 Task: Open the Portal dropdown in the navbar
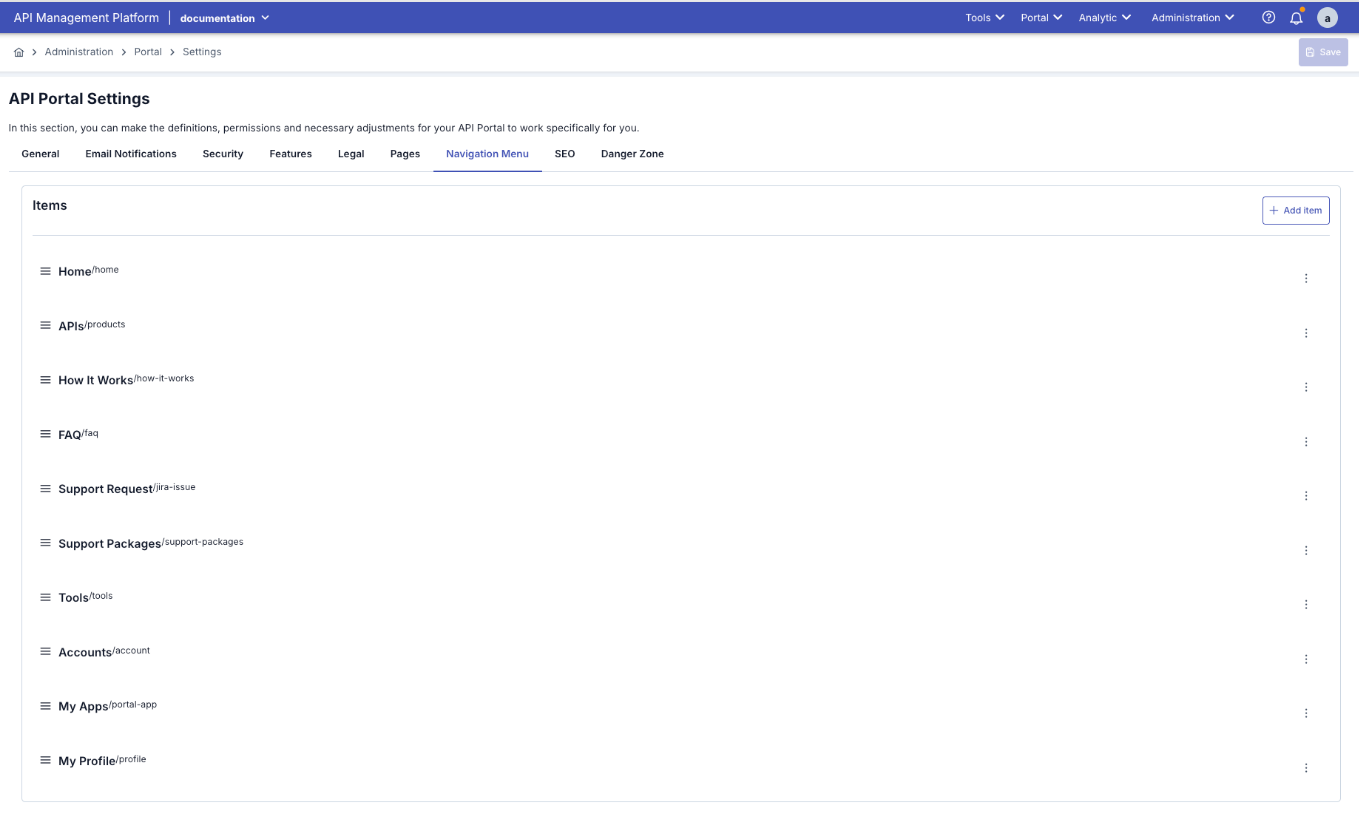click(1040, 17)
